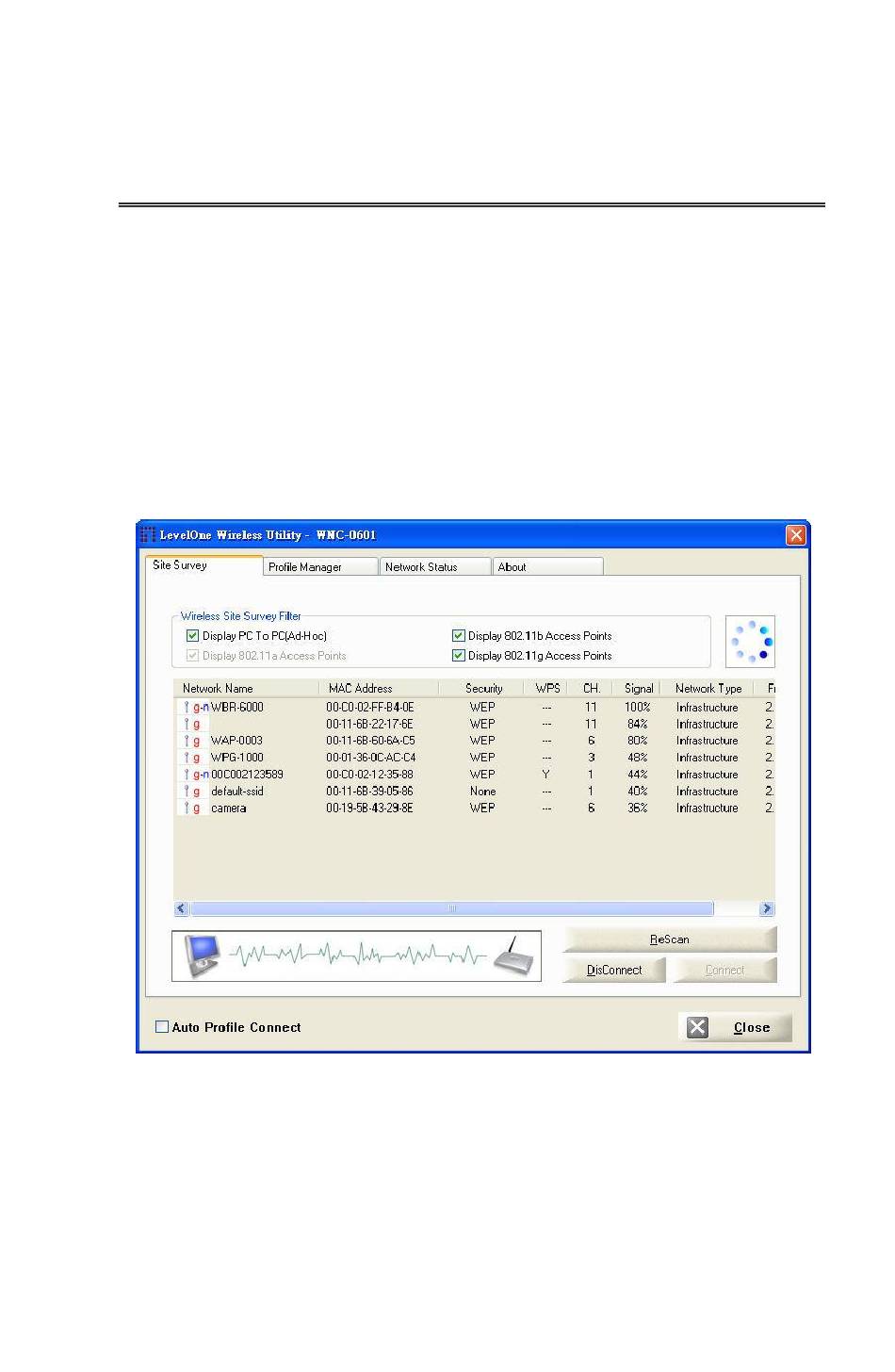
Task: Click MAC address 00-11-6B-22-17-6E
Action: click(x=369, y=725)
